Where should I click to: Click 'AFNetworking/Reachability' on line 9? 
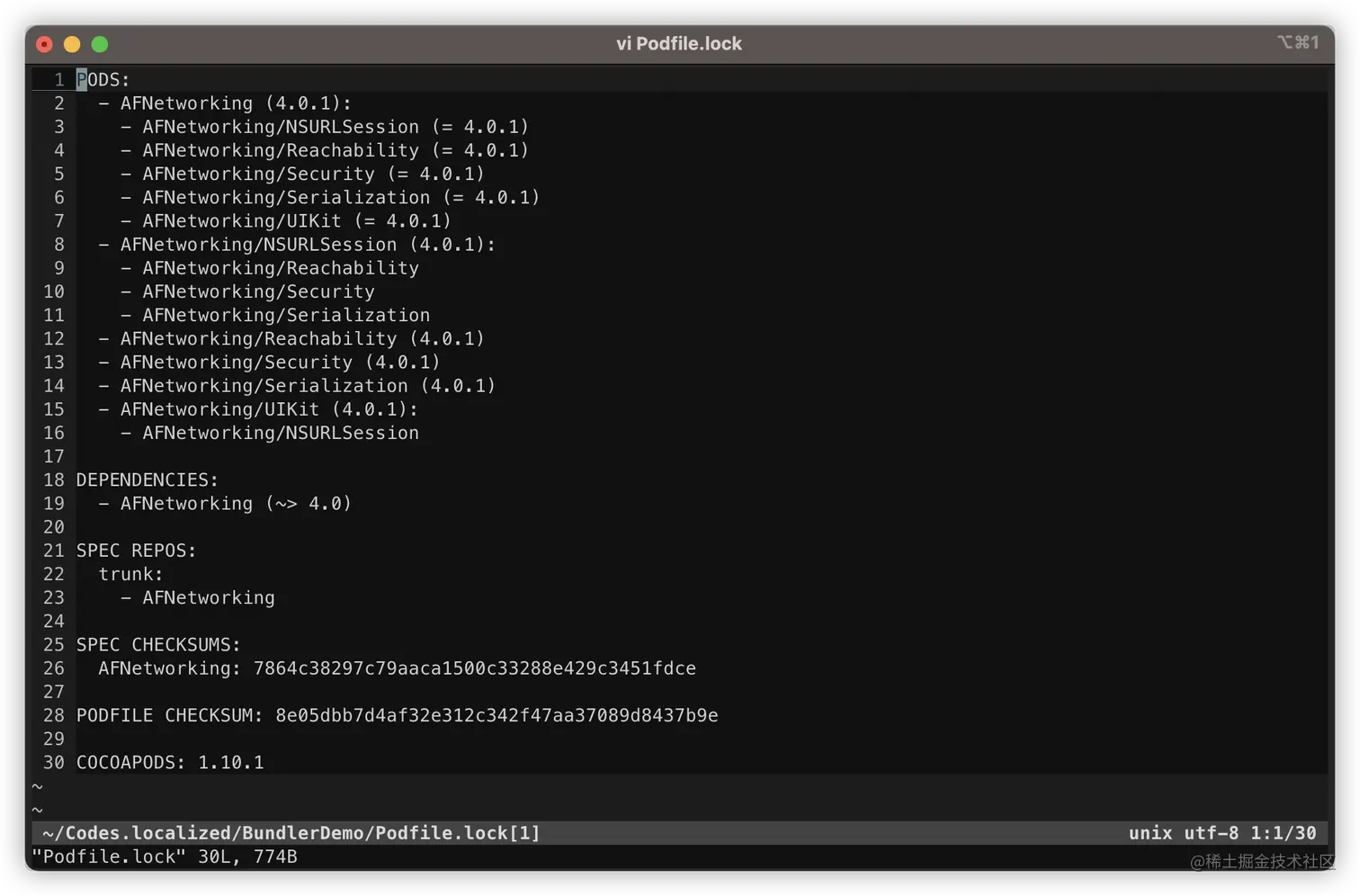click(x=281, y=268)
